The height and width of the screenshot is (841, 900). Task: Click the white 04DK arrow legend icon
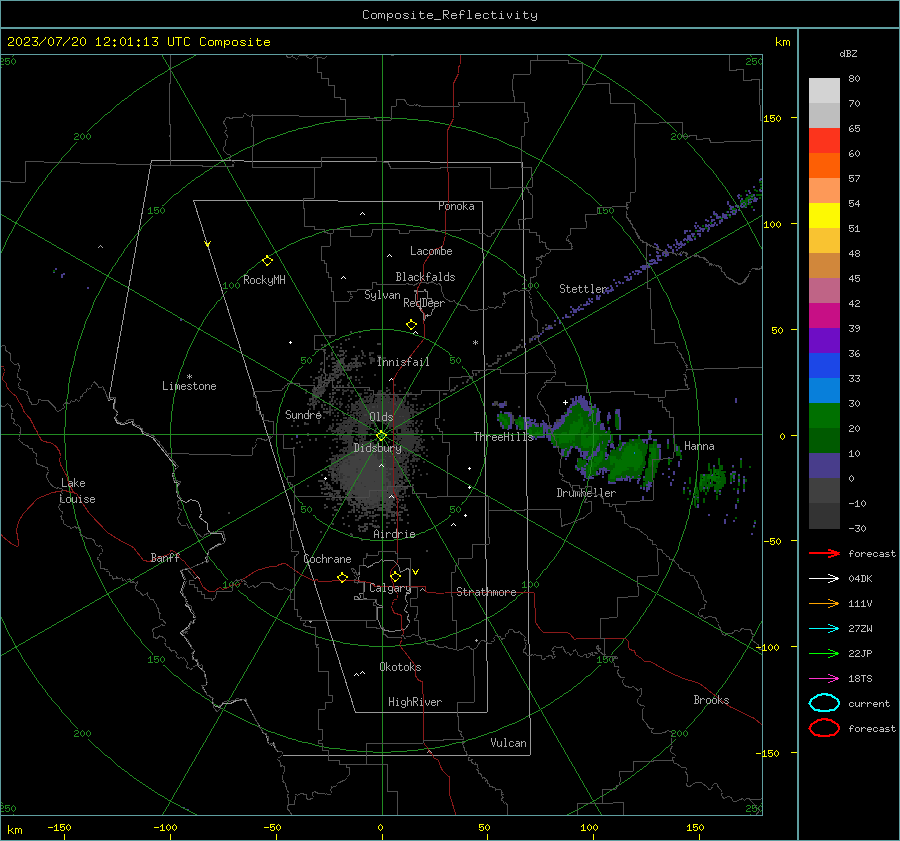[x=824, y=579]
